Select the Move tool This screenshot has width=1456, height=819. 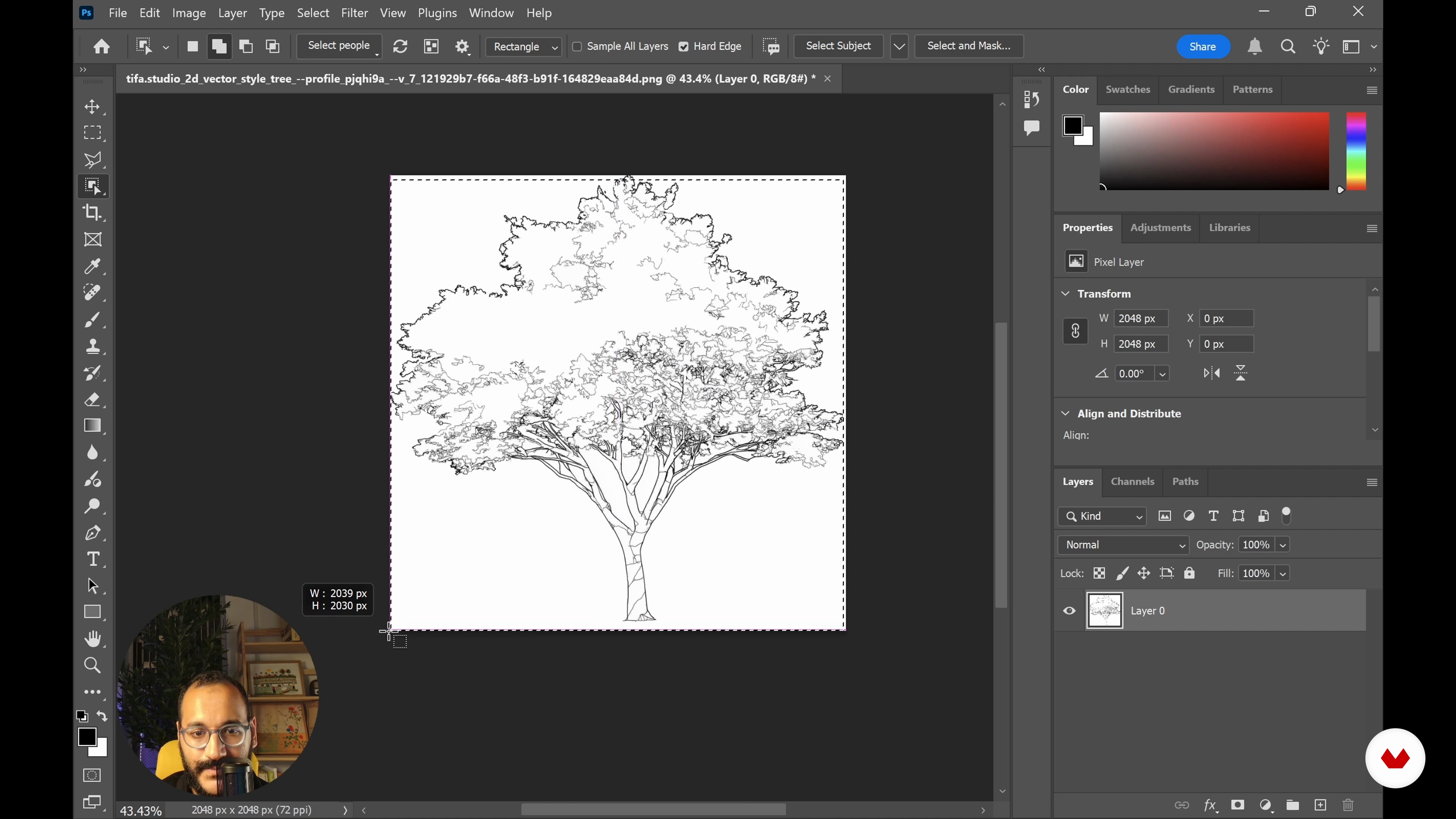pyautogui.click(x=92, y=107)
